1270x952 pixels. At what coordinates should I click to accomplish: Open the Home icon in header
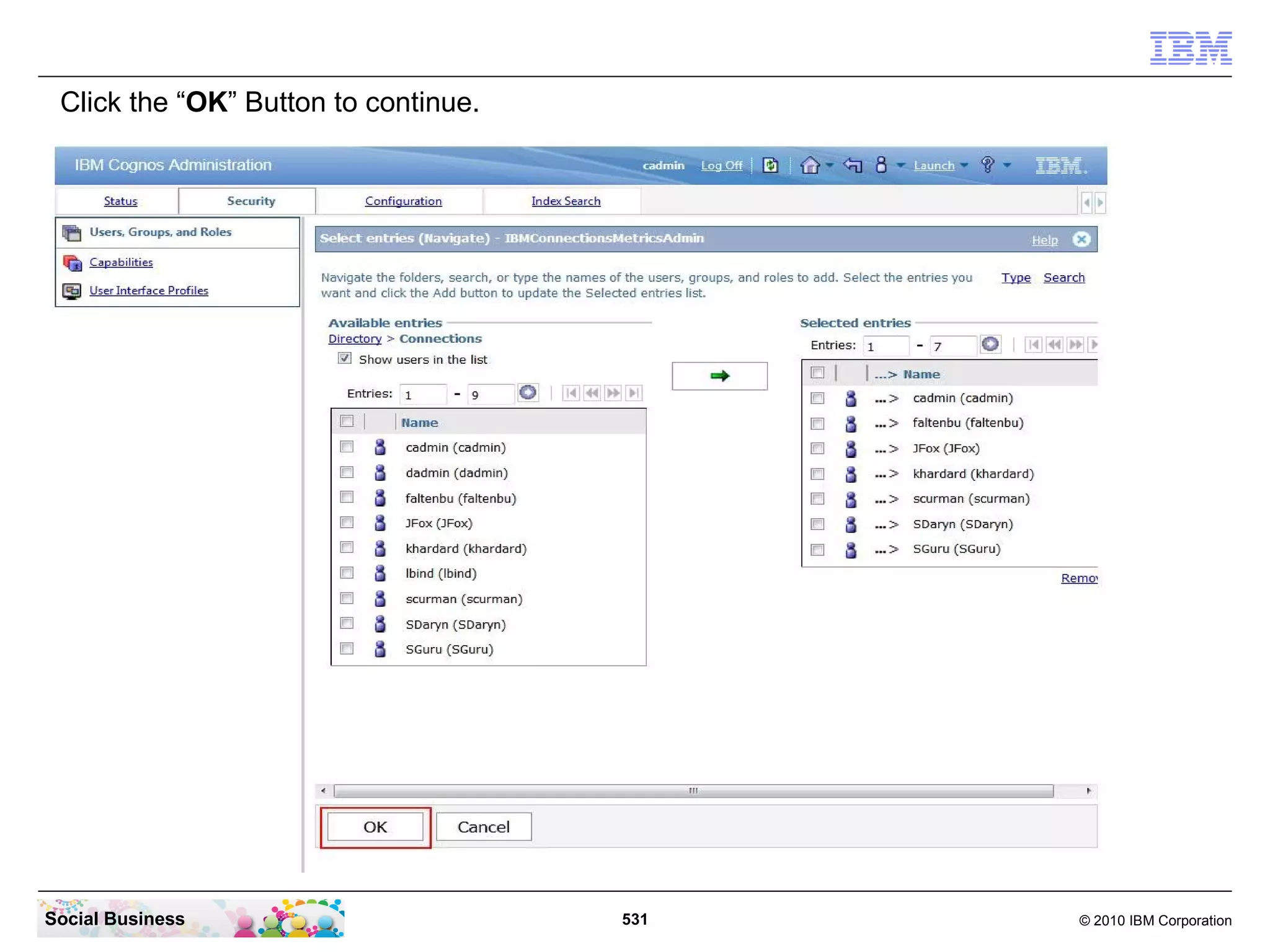point(810,165)
